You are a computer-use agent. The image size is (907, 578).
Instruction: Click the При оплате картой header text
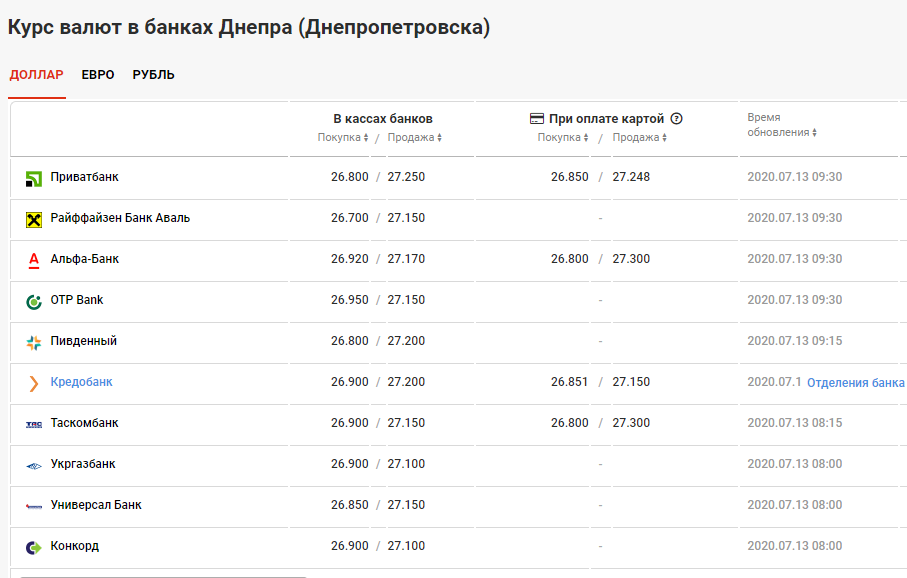click(x=606, y=119)
